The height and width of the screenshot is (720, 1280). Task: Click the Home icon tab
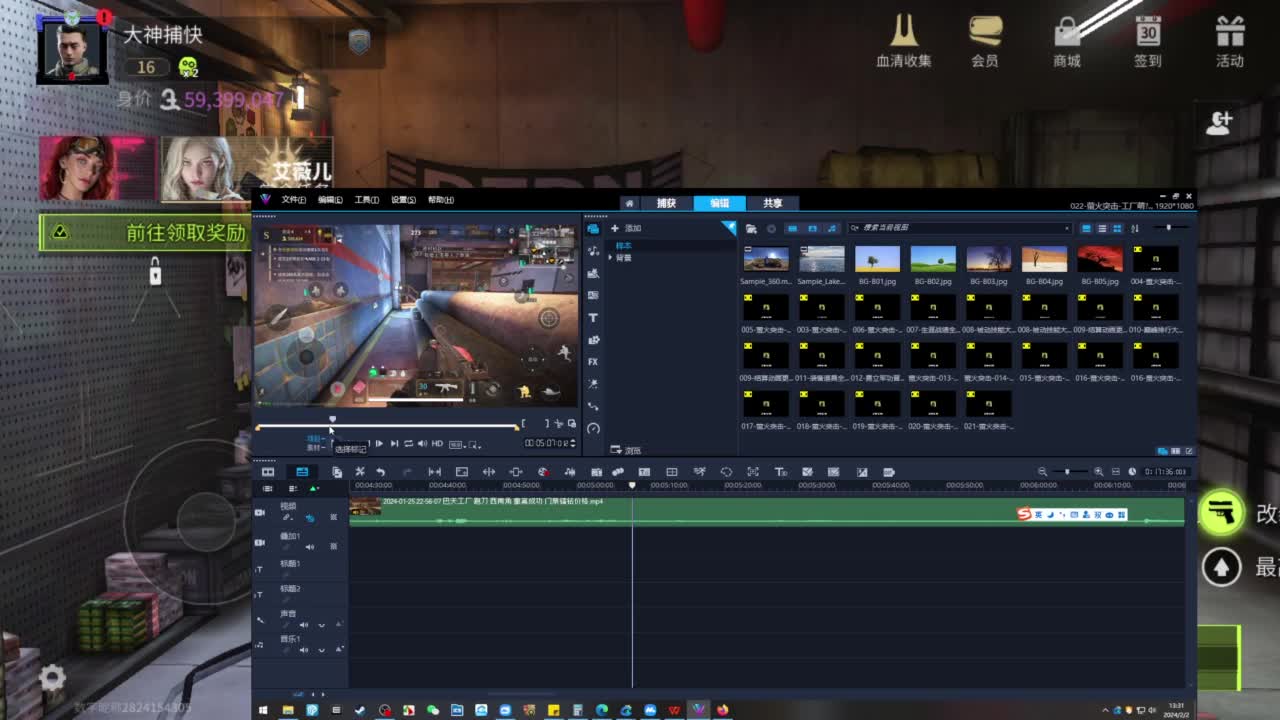point(629,203)
